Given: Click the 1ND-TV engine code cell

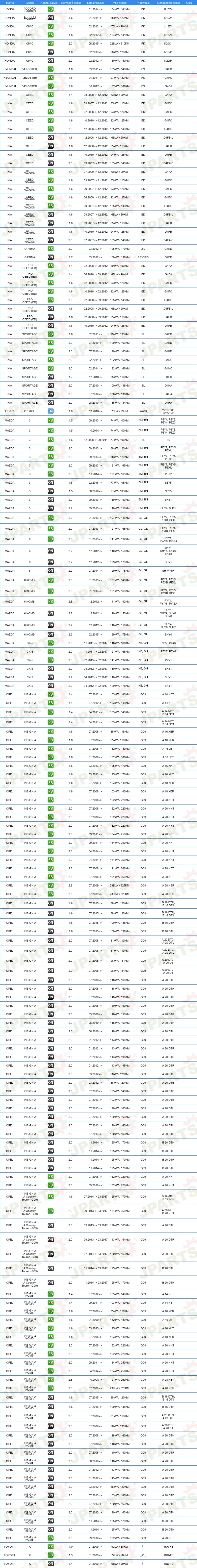Looking at the screenshot, I should click(x=168, y=1564).
